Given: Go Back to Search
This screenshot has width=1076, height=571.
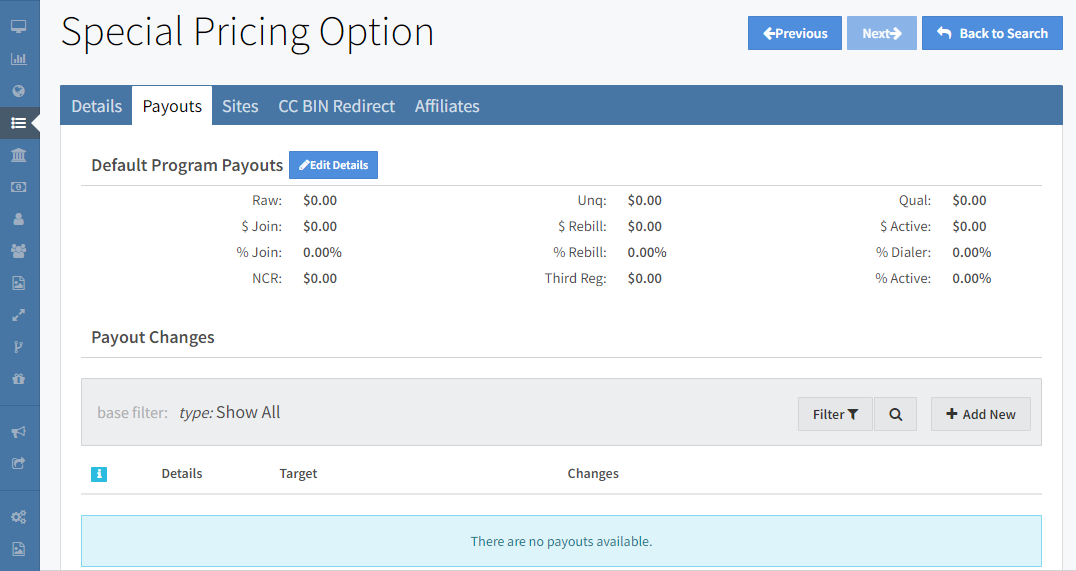Looking at the screenshot, I should pyautogui.click(x=992, y=33).
